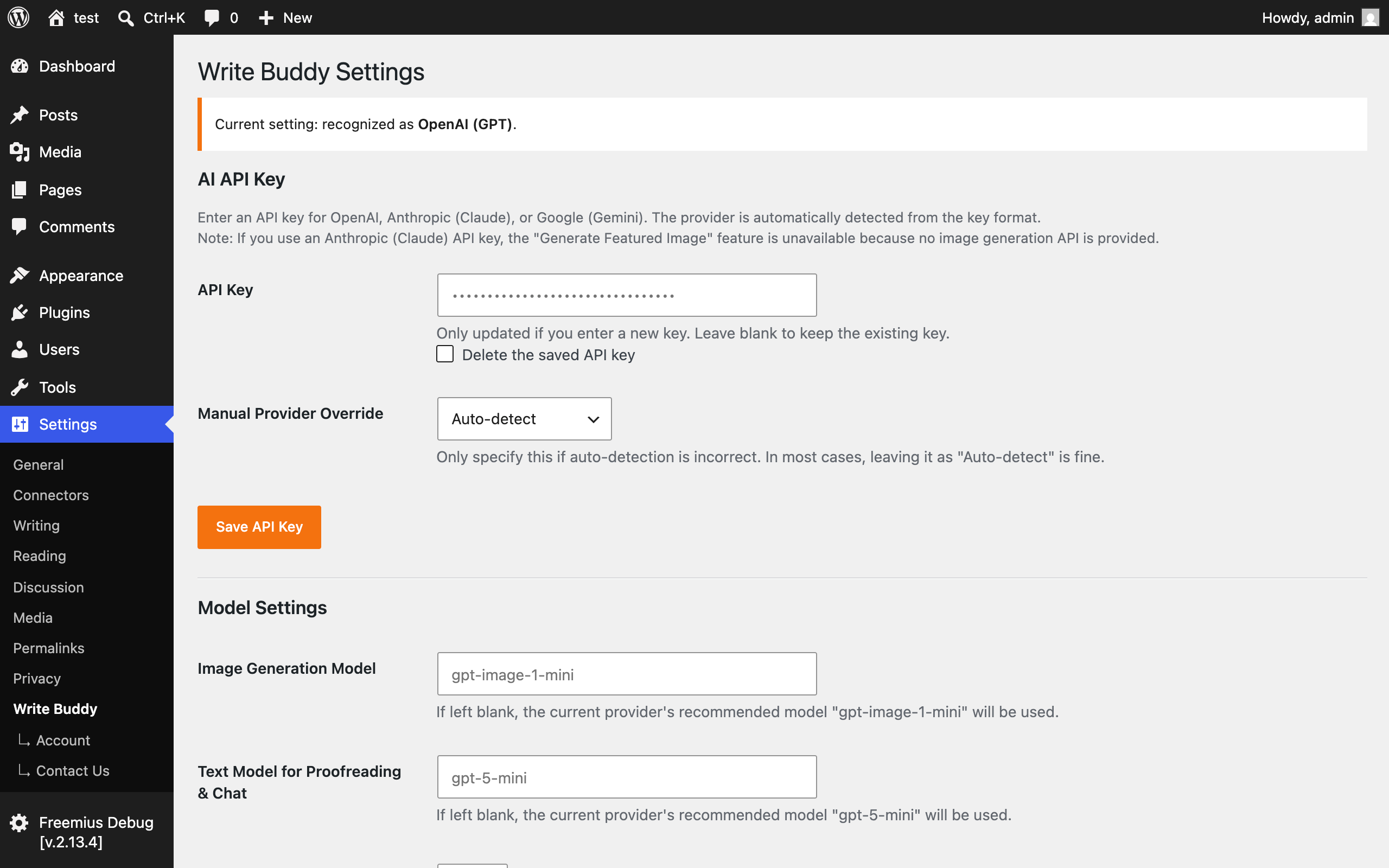Click the Appearance paintbrush icon
The height and width of the screenshot is (868, 1389).
point(20,276)
